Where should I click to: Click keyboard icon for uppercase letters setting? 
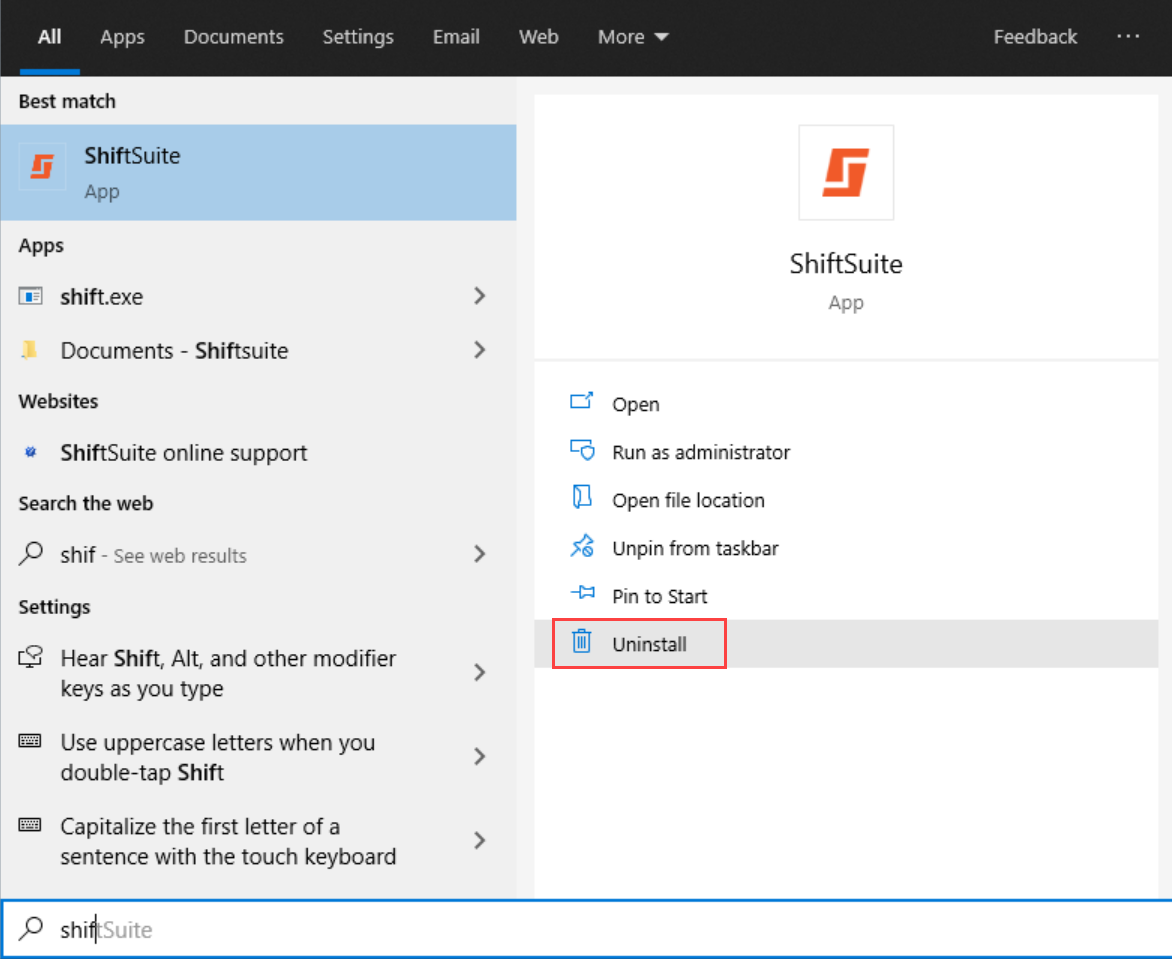point(31,741)
